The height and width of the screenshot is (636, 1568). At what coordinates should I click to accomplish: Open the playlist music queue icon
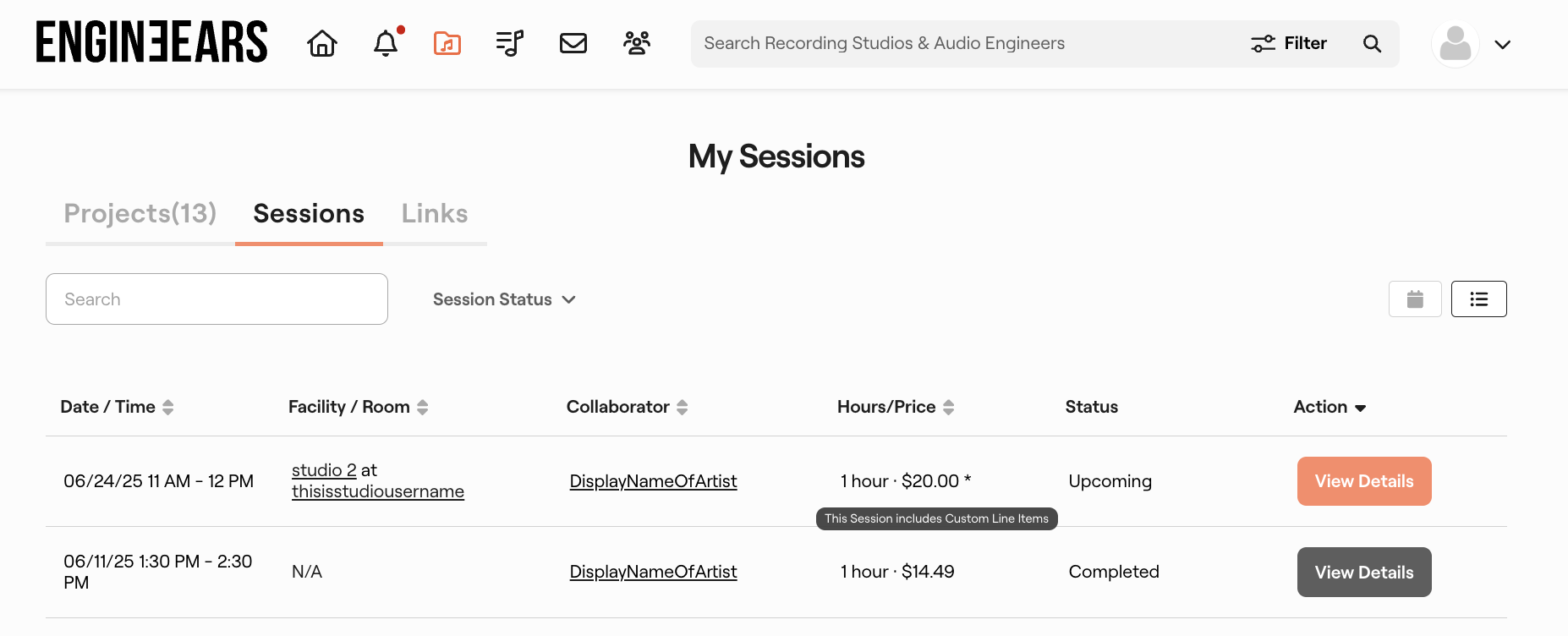pyautogui.click(x=510, y=43)
